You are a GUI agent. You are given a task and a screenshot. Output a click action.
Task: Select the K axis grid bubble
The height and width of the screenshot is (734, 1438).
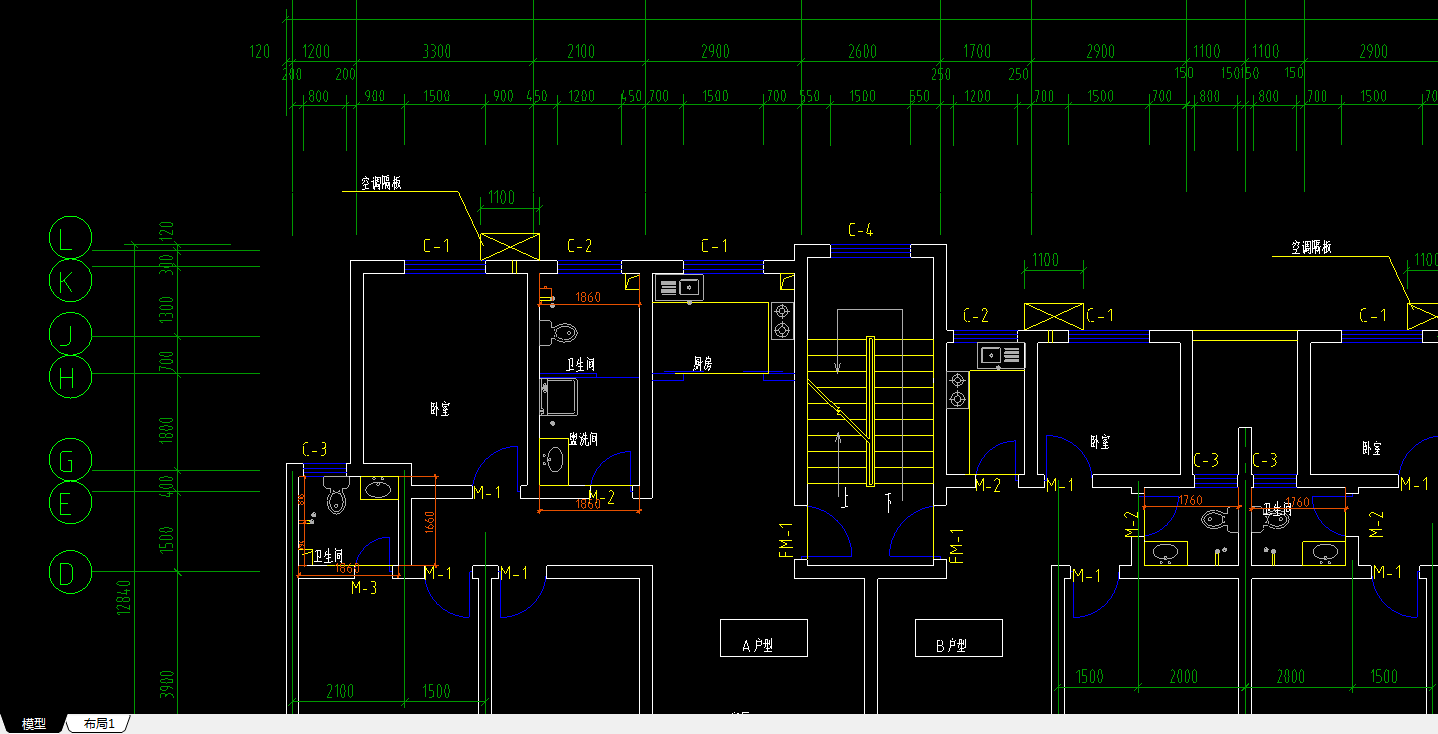[x=70, y=282]
